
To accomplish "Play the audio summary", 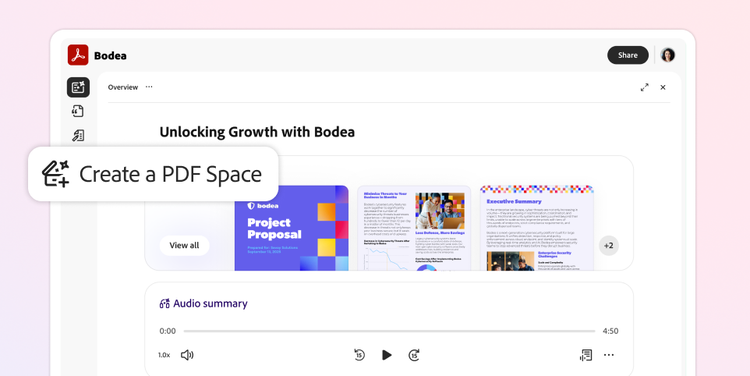I will [x=386, y=355].
